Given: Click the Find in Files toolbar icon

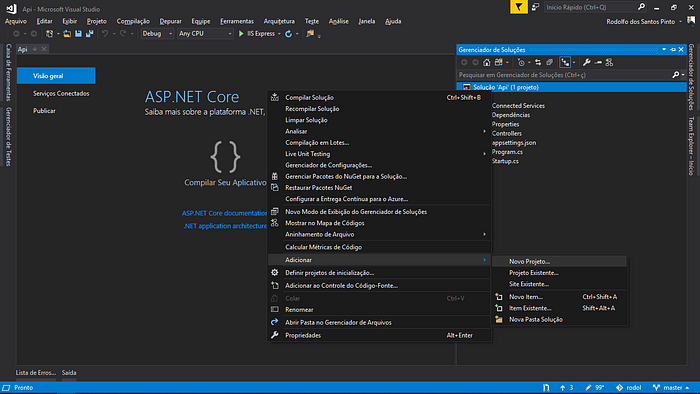Looking at the screenshot, I should pyautogui.click(x=310, y=33).
